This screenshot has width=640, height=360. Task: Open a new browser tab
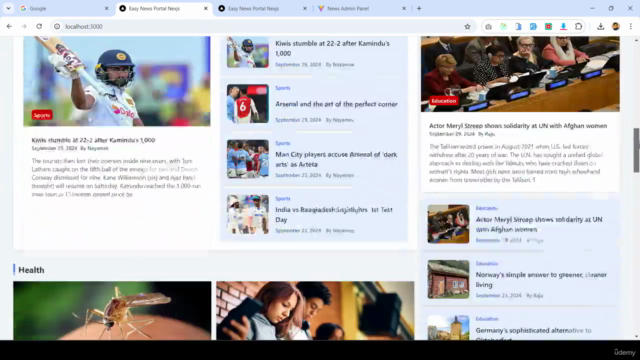(419, 8)
